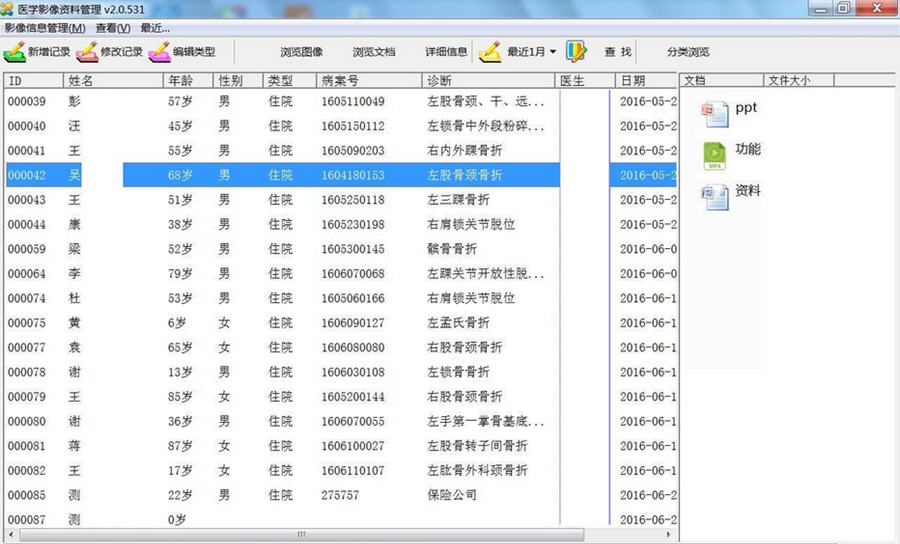Sort by the 医生 column header
This screenshot has height=544, width=900.
pos(585,81)
